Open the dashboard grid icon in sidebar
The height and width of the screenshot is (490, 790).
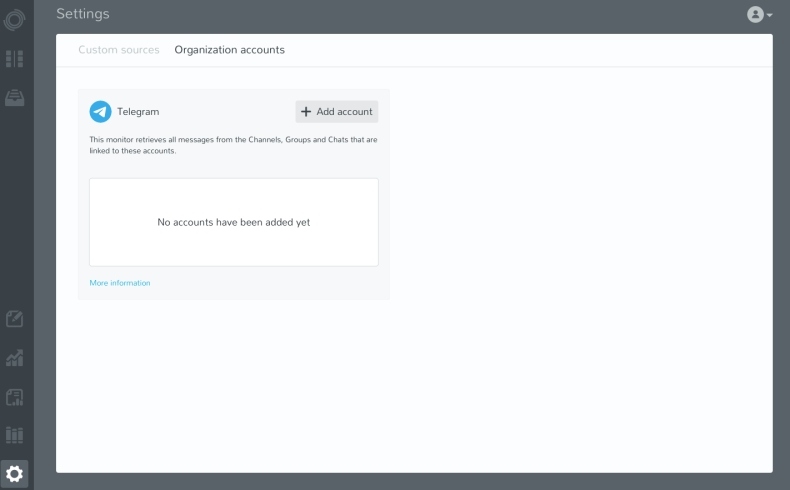pyautogui.click(x=16, y=59)
